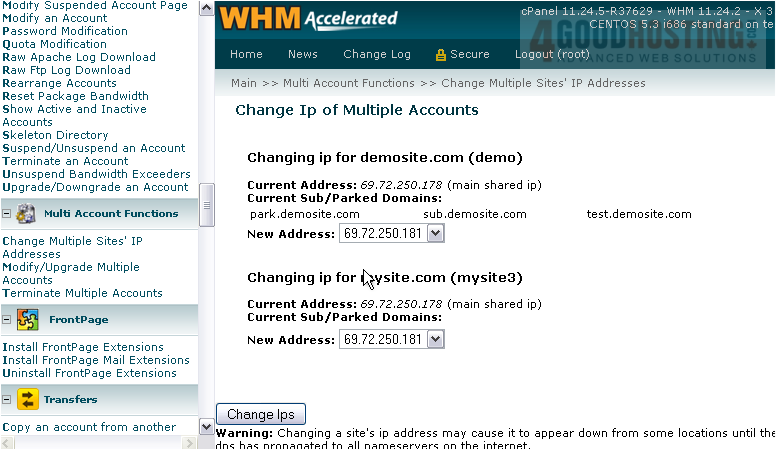Viewport: 776px width, 450px height.
Task: Click Logout (root) link
Action: point(551,54)
